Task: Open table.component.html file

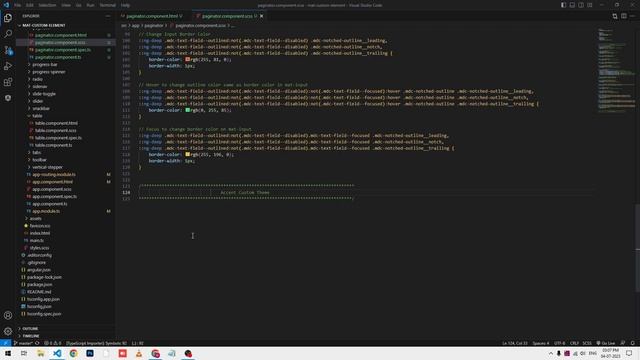Action: [x=56, y=123]
